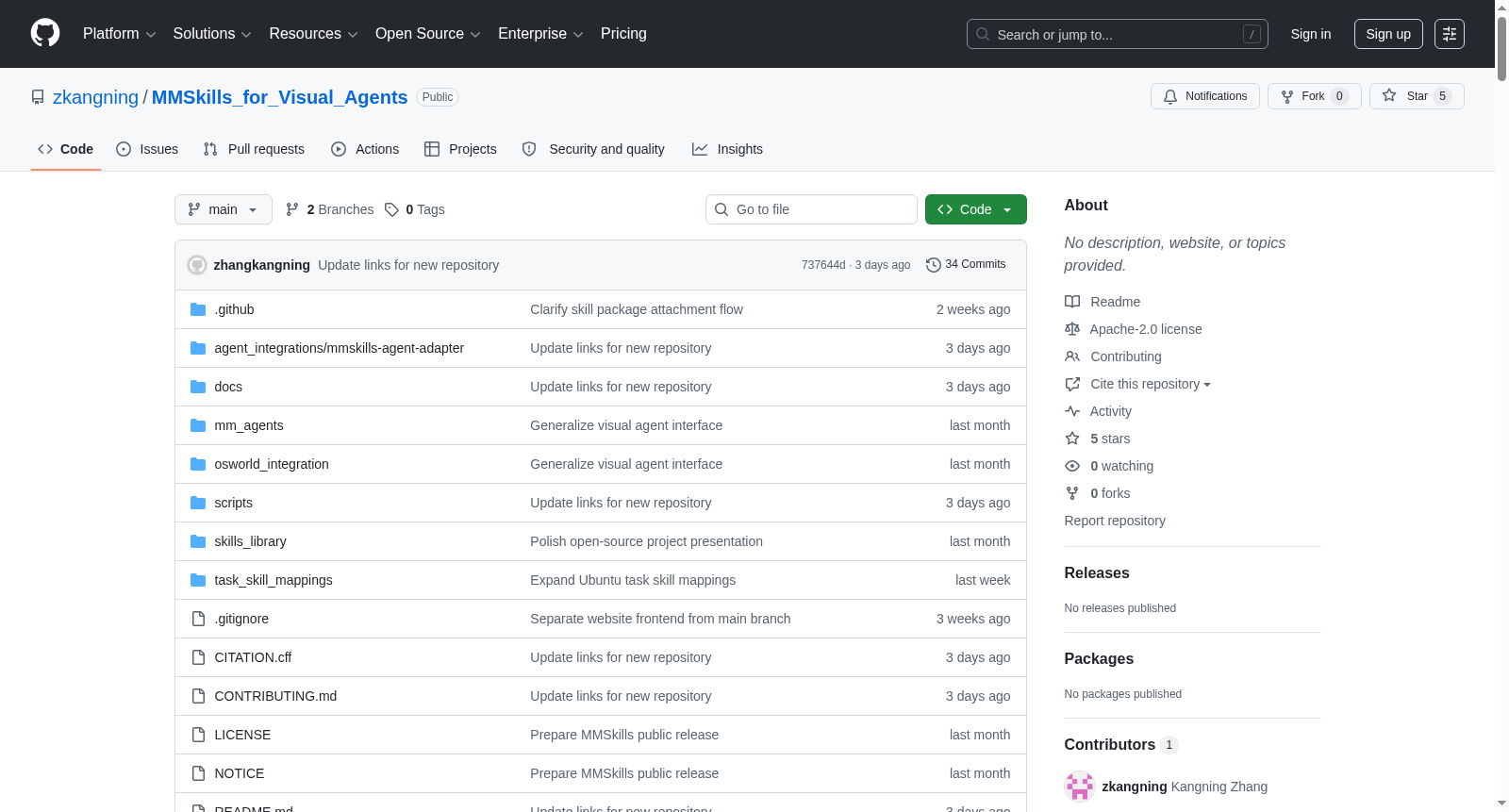Click the Readme book icon

coord(1072,302)
